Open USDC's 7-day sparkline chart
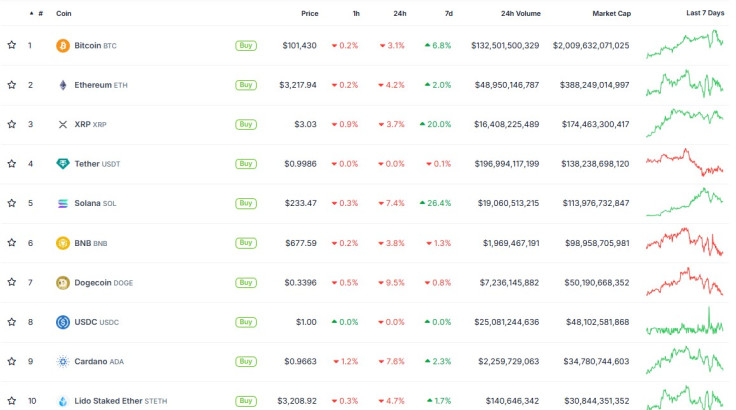The height and width of the screenshot is (410, 736). 684,321
